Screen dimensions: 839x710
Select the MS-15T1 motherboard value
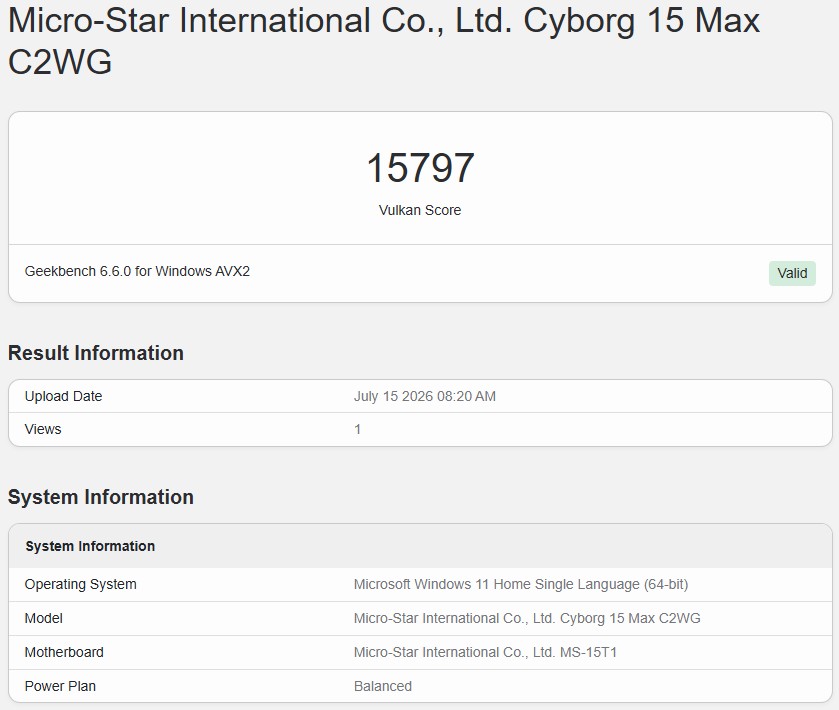coord(485,652)
